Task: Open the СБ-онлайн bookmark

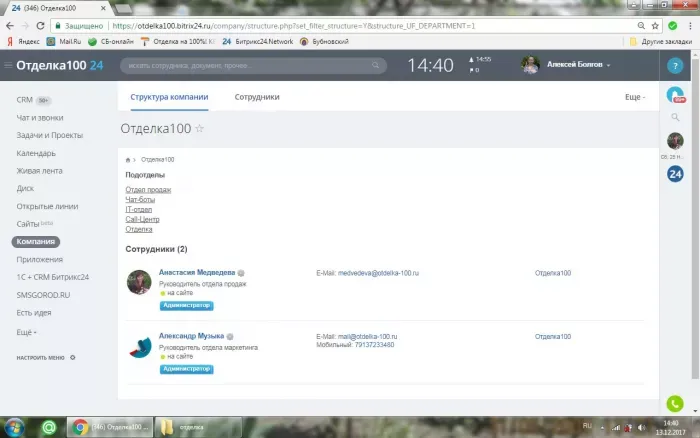Action: click(x=111, y=42)
